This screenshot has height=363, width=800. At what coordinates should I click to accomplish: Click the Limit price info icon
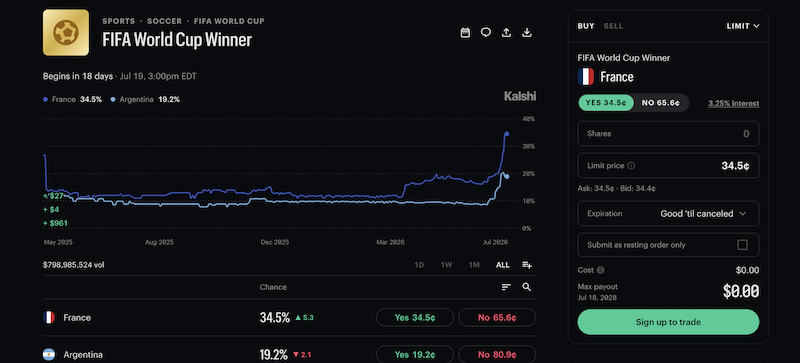tap(631, 166)
